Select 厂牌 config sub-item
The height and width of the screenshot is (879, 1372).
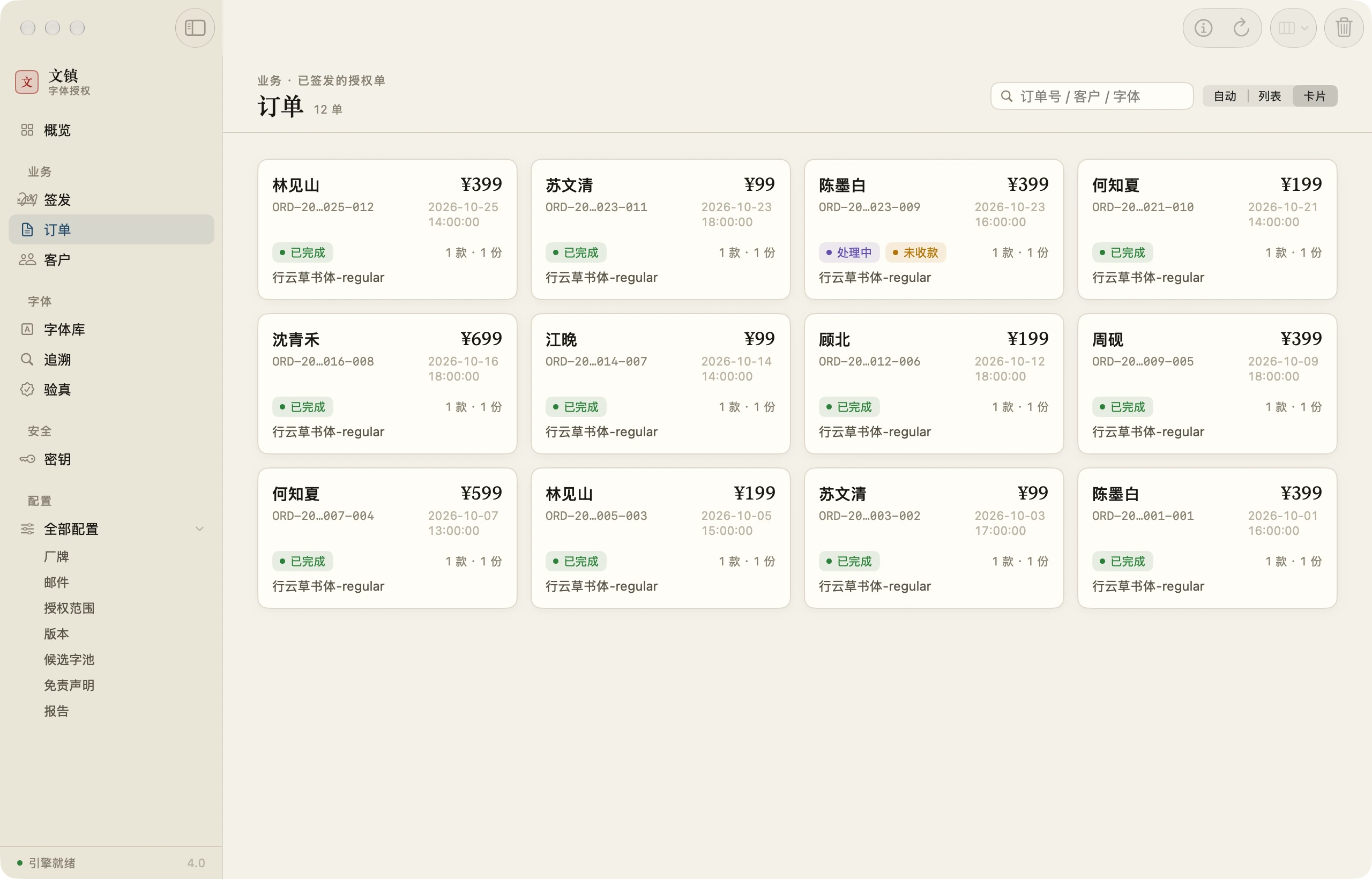[x=56, y=556]
